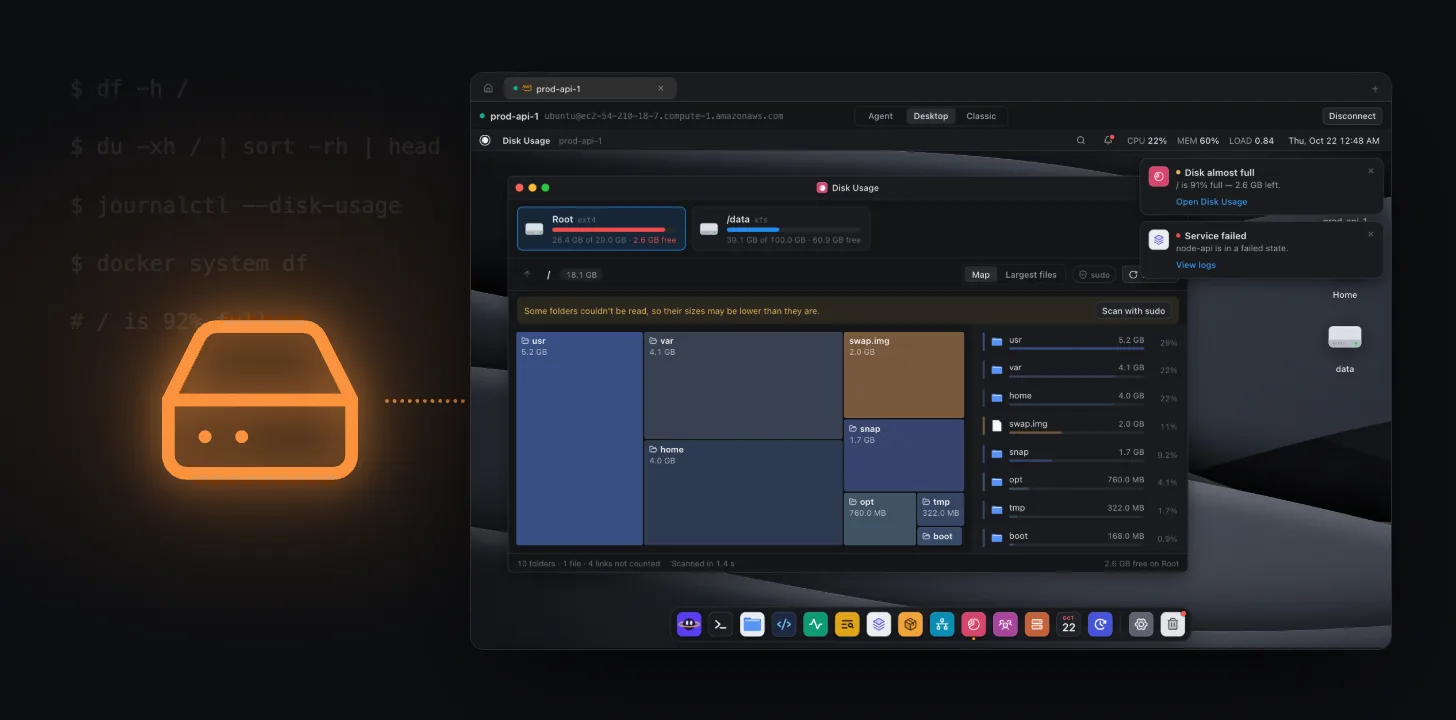Launch the code editor icon in the dock
1456x720 pixels.
point(784,625)
